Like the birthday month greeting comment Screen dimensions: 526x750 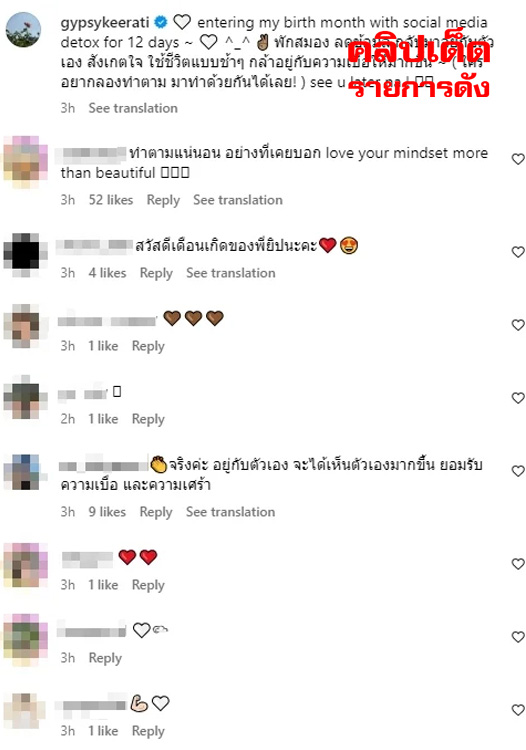[518, 252]
